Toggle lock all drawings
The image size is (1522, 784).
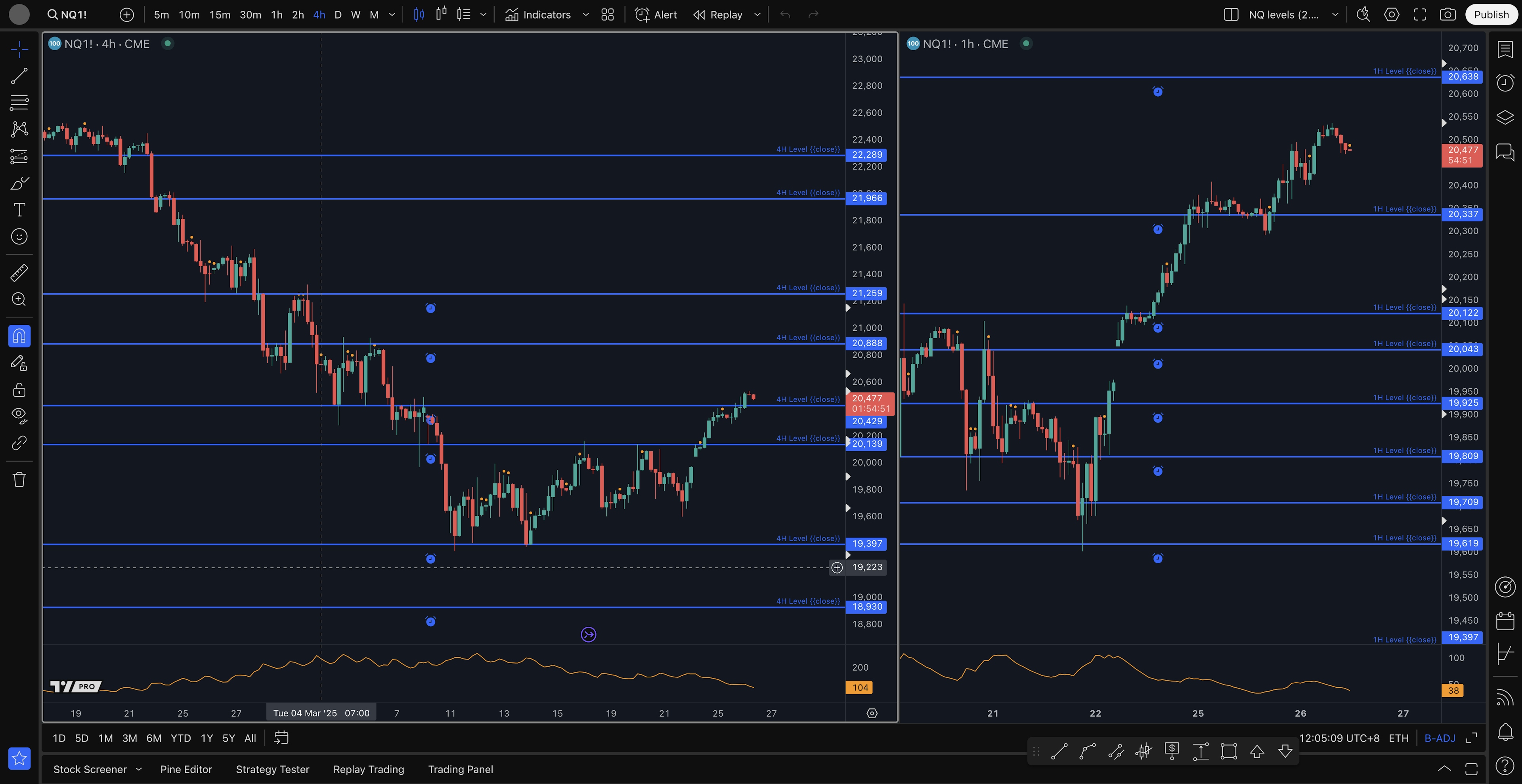point(19,390)
